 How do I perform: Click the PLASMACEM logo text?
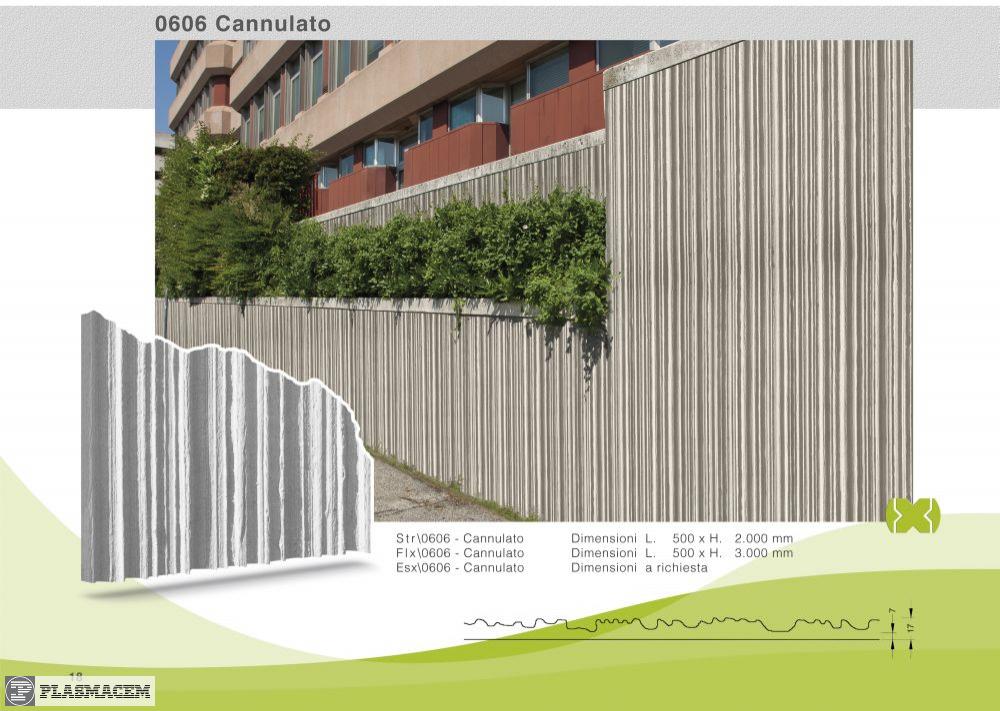(x=94, y=691)
